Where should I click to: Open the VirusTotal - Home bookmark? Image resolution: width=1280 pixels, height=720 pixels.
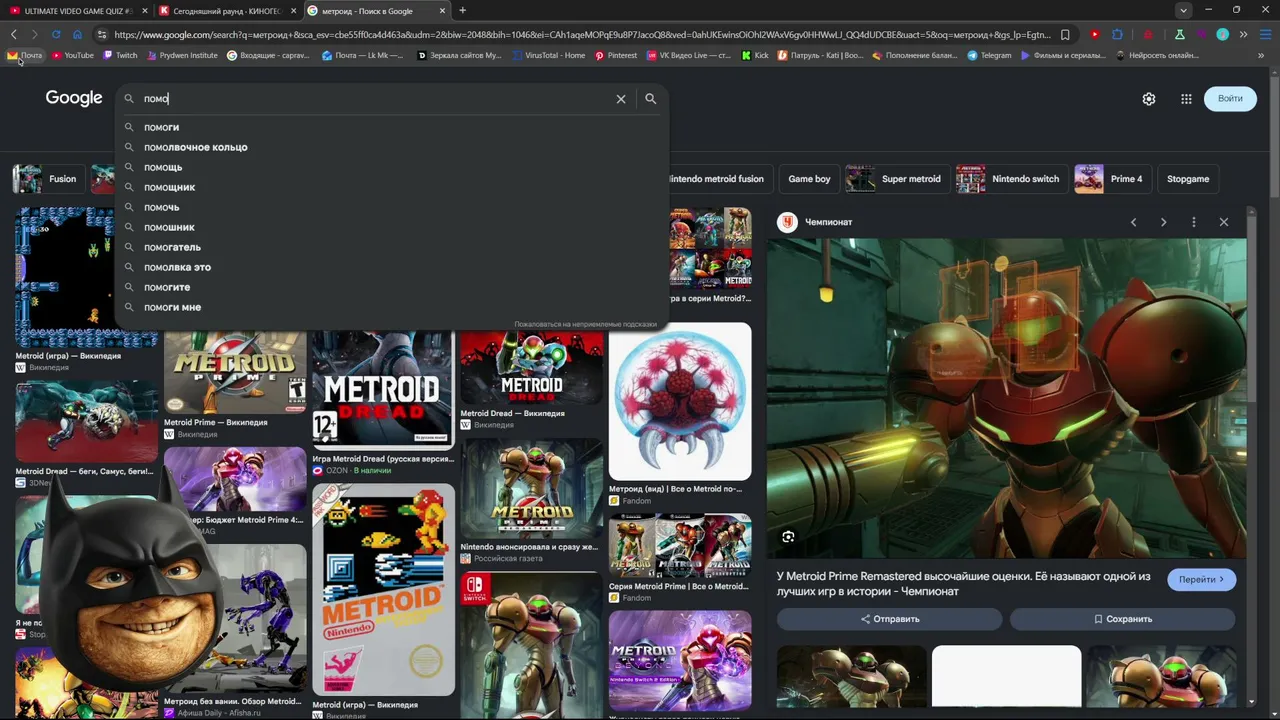coord(549,56)
